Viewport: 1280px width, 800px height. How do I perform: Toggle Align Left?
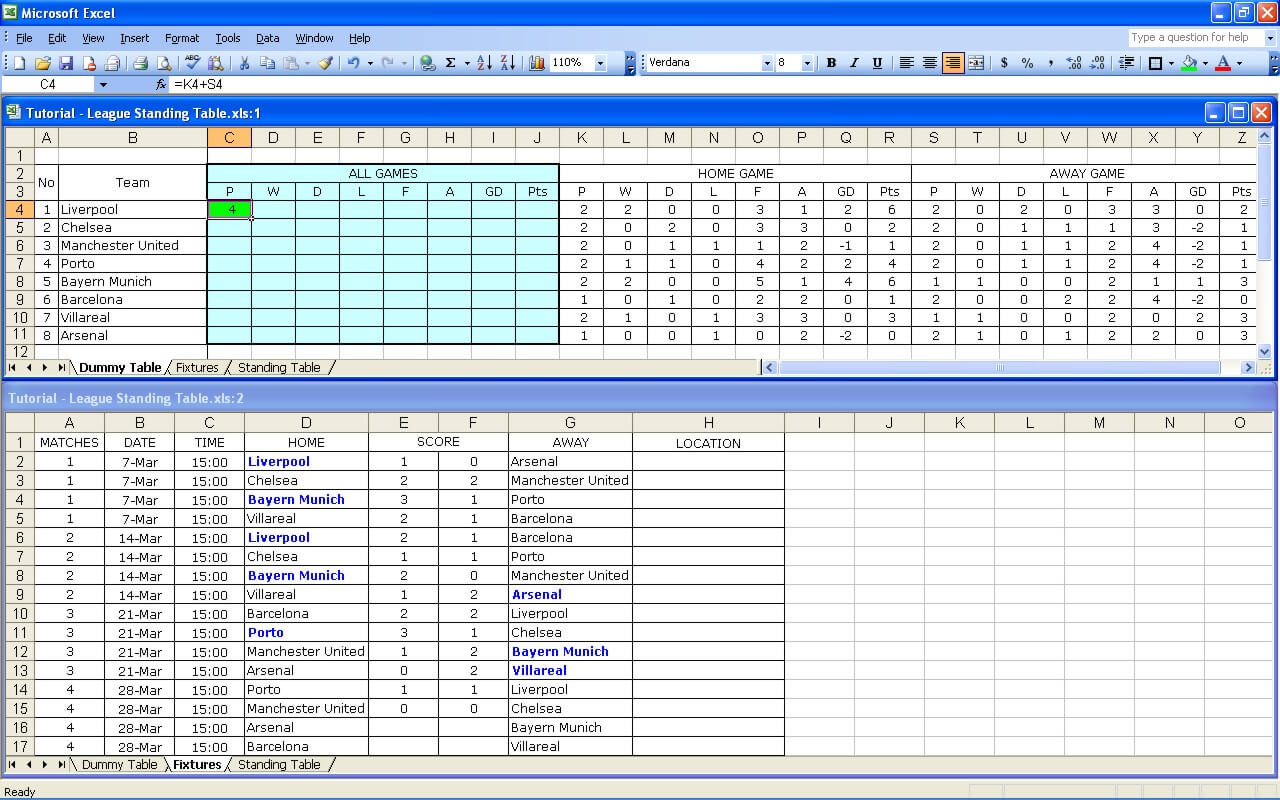click(907, 63)
